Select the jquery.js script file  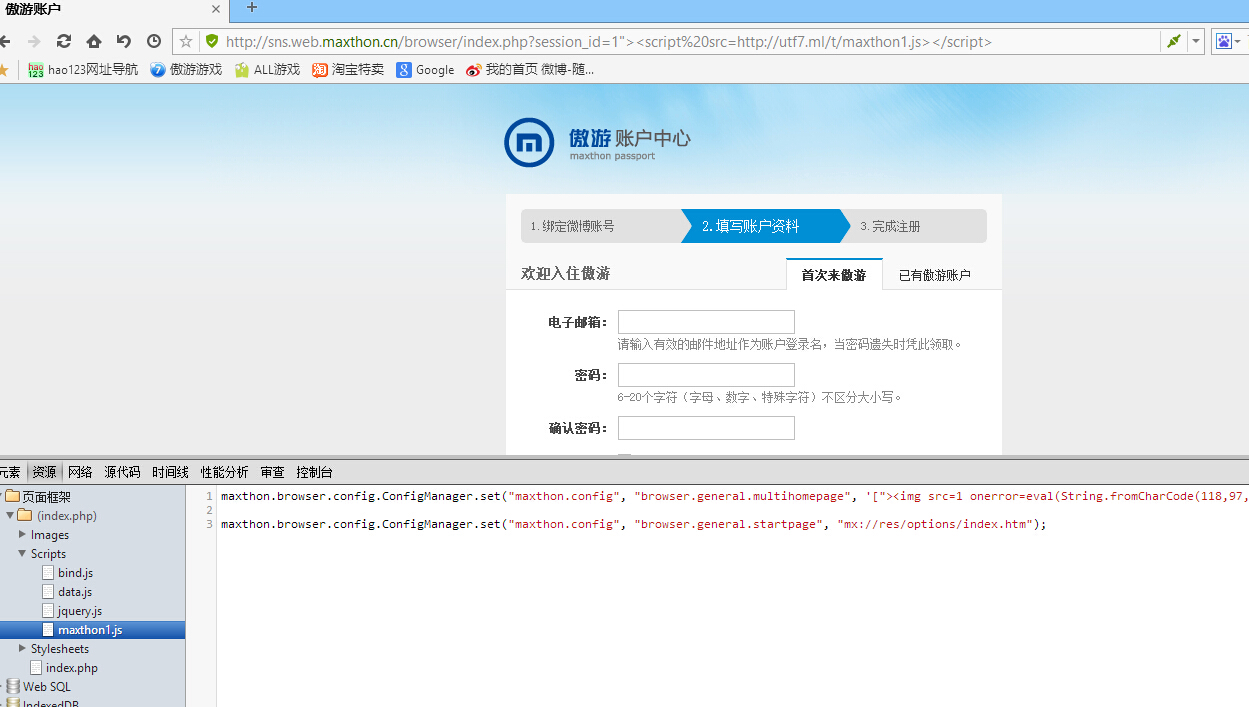pyautogui.click(x=79, y=611)
